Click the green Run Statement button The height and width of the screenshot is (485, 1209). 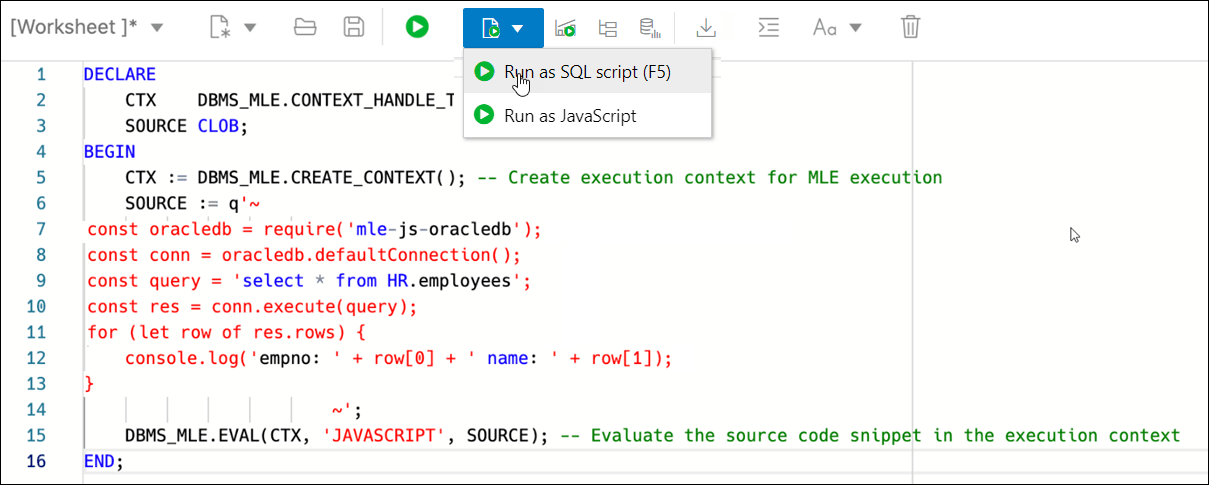[417, 27]
